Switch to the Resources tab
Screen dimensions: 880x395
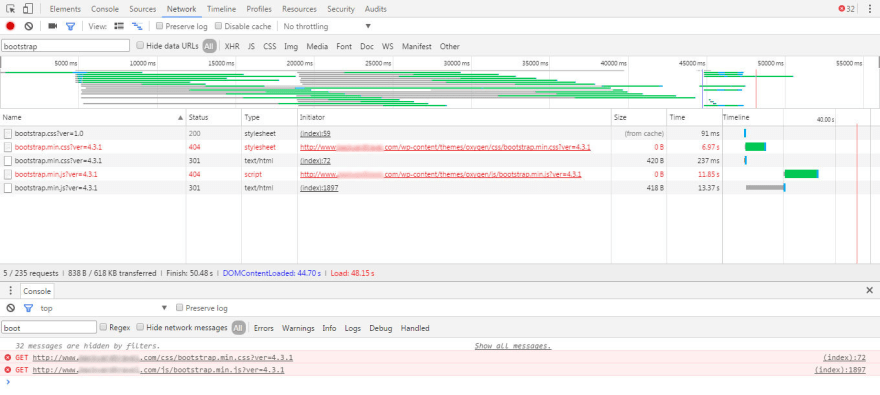[299, 9]
